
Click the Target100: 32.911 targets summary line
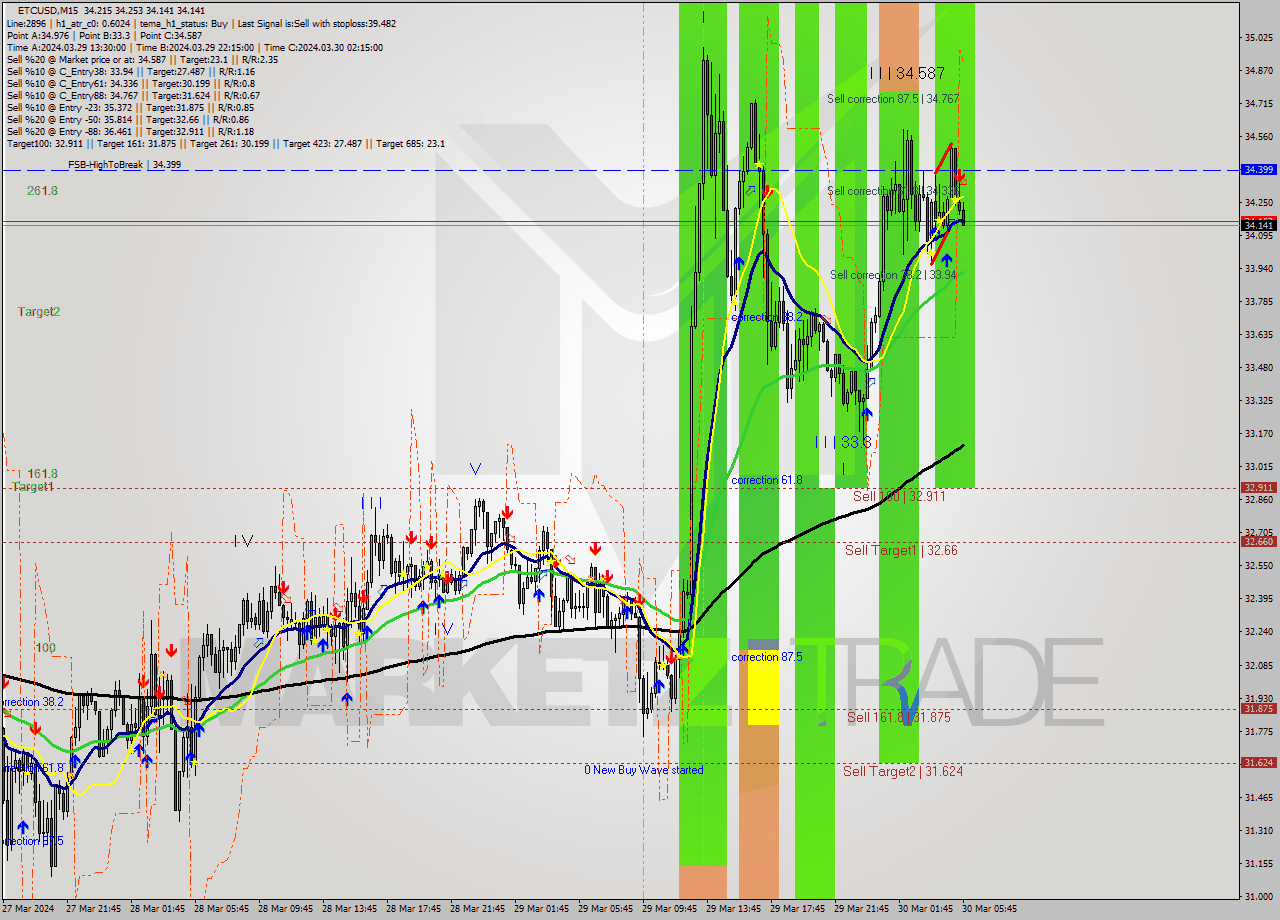(226, 143)
